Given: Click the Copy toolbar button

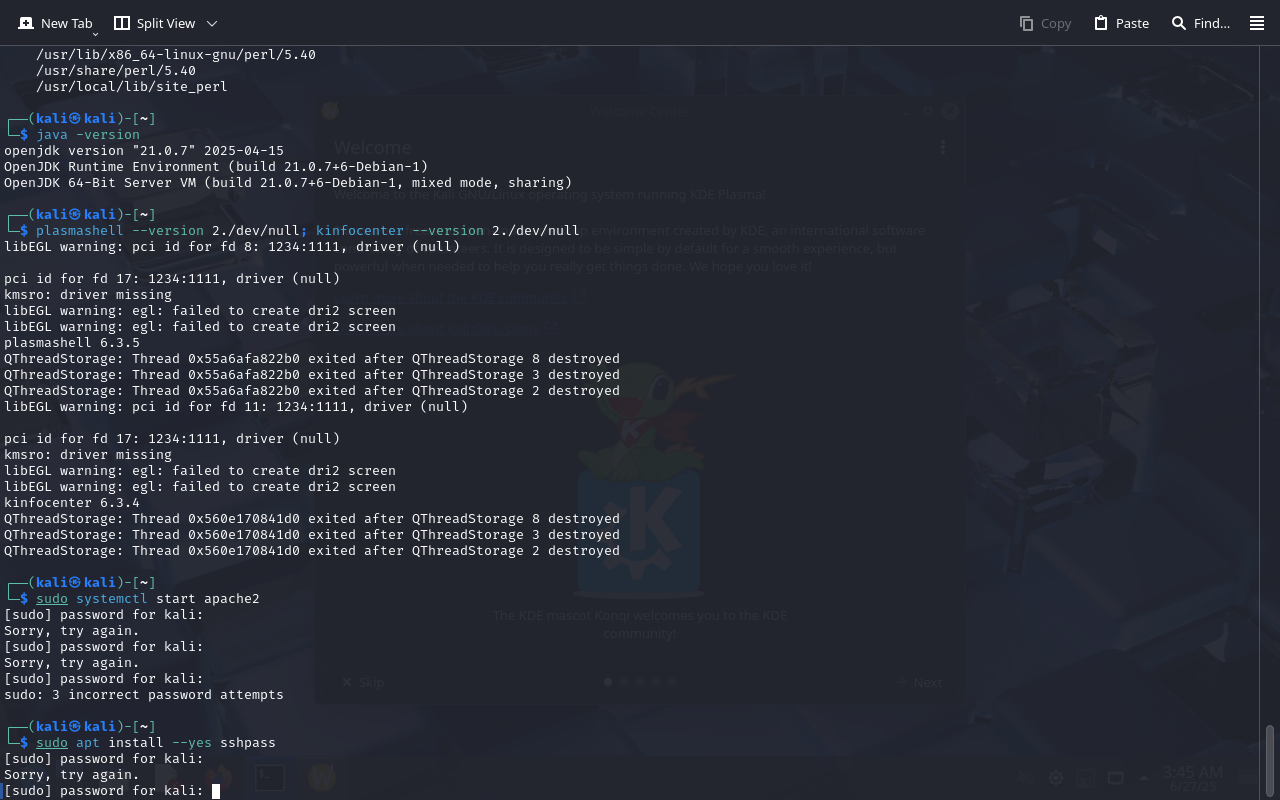Looking at the screenshot, I should pyautogui.click(x=1045, y=23).
